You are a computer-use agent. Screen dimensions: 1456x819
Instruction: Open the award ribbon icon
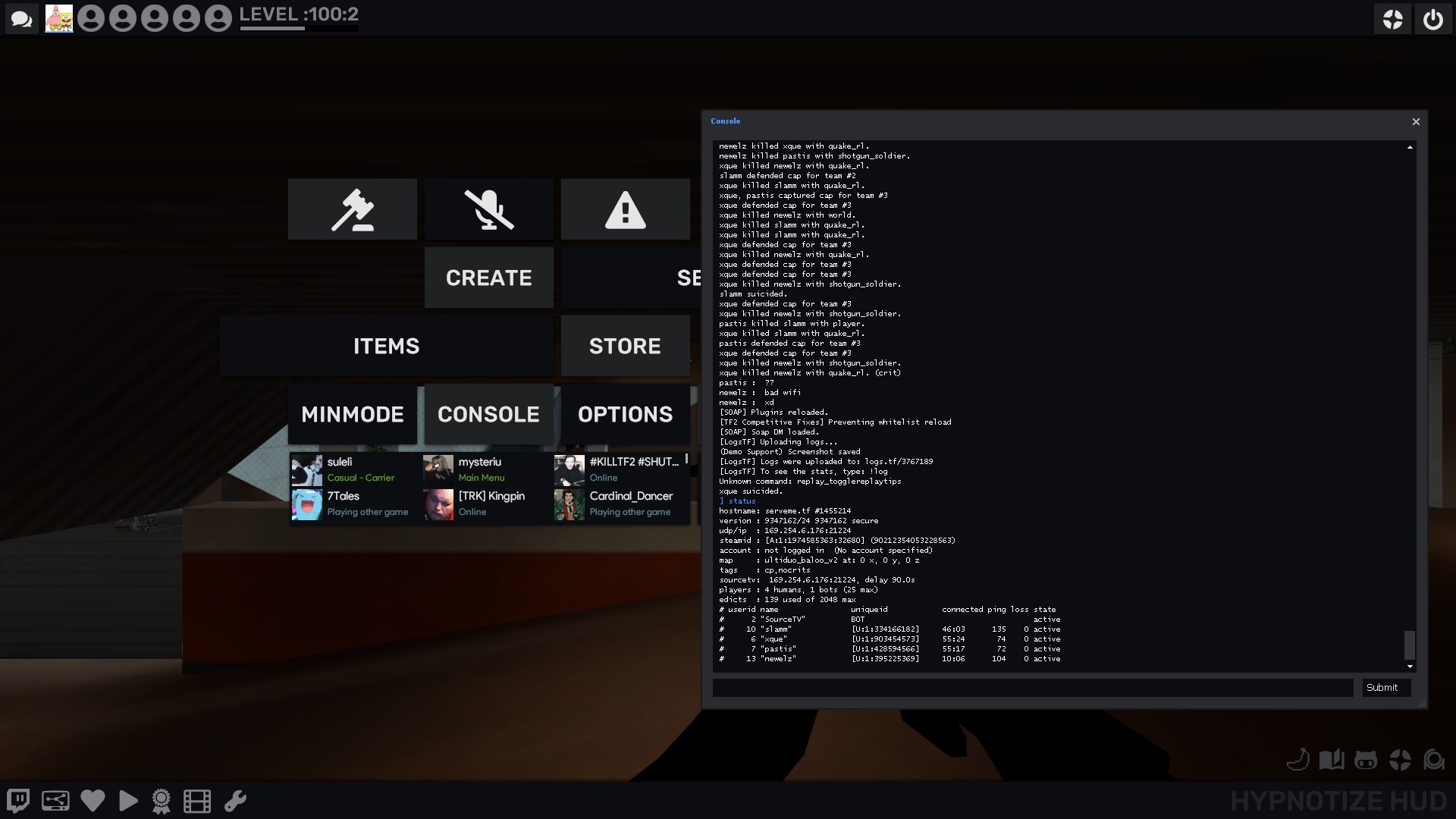(x=161, y=801)
